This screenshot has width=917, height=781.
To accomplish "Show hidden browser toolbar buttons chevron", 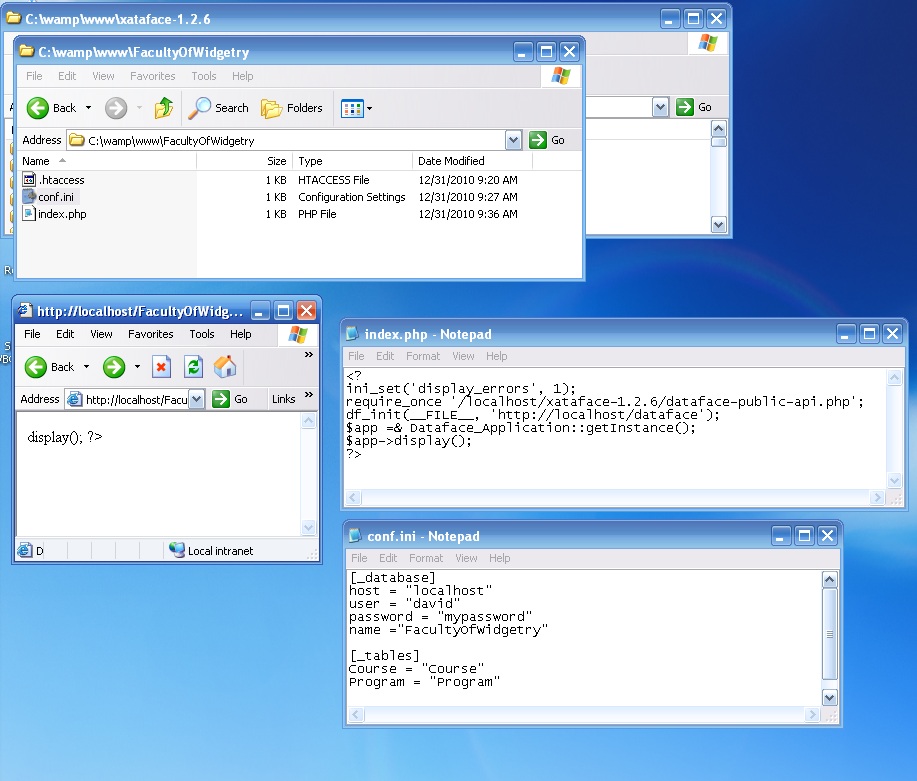I will [x=309, y=355].
